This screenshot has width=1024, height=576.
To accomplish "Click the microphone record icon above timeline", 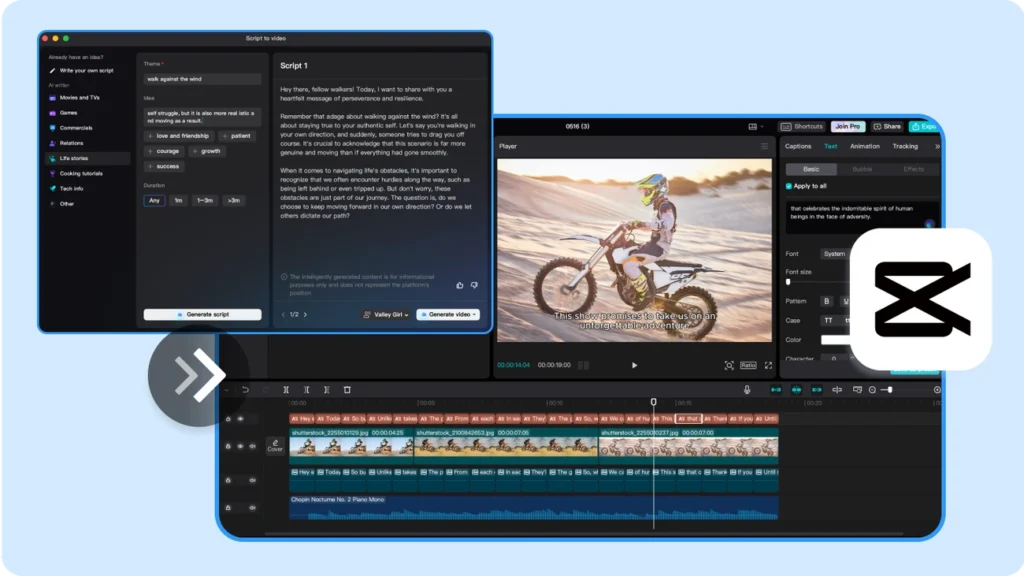I will tap(746, 390).
